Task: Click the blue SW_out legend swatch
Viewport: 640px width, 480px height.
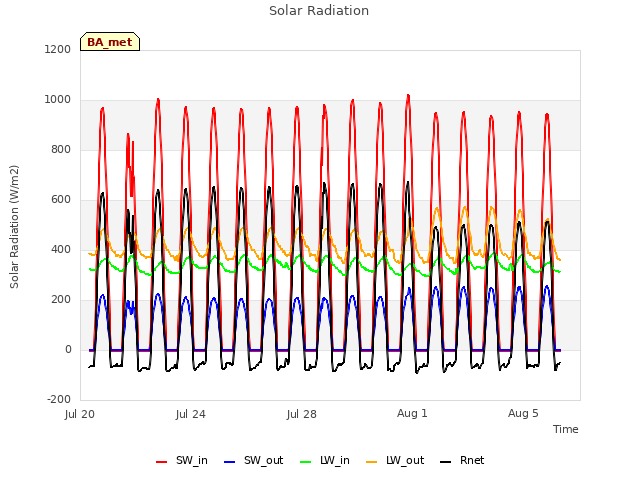Action: click(x=230, y=462)
